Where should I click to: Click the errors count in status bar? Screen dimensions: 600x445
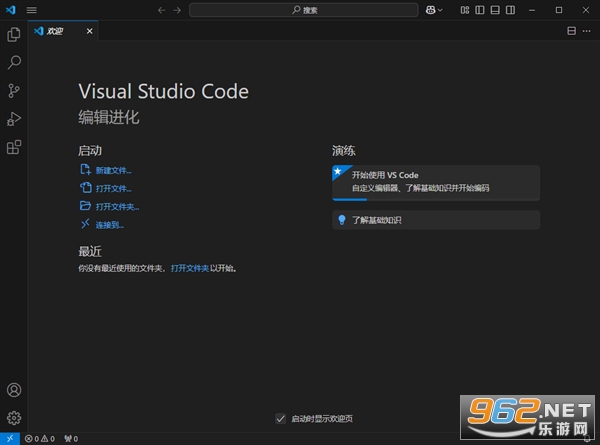click(32, 439)
